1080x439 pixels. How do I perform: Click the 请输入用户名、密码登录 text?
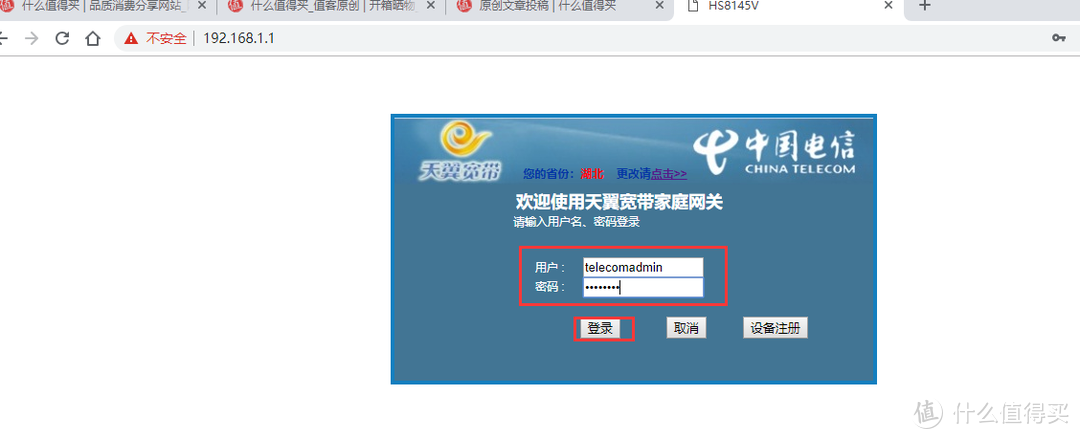point(577,222)
